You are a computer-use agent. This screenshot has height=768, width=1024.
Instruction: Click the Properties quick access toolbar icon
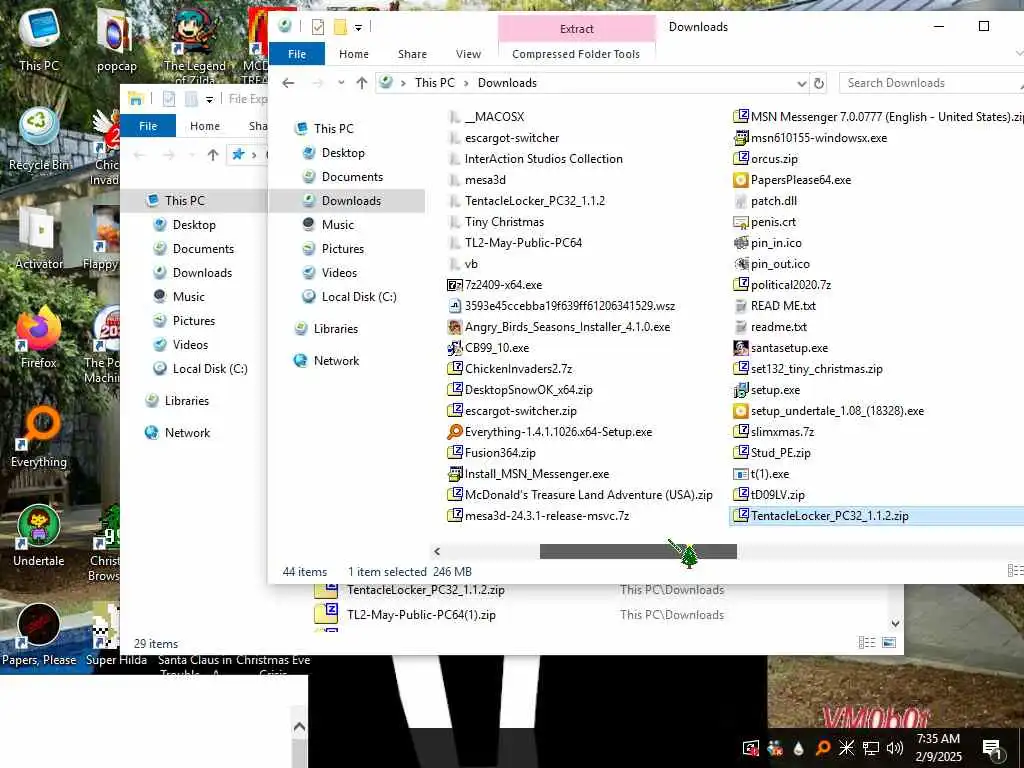click(317, 27)
